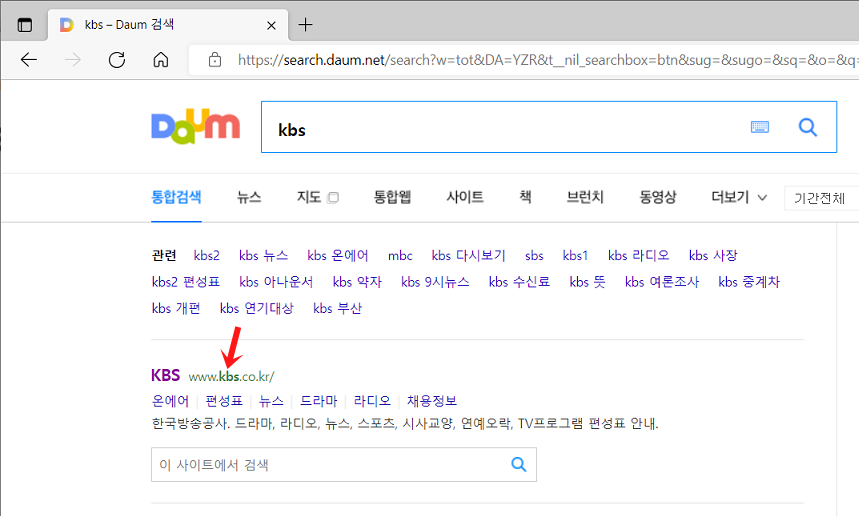
Task: Open the KBS 라디오 sublink
Action: (372, 401)
